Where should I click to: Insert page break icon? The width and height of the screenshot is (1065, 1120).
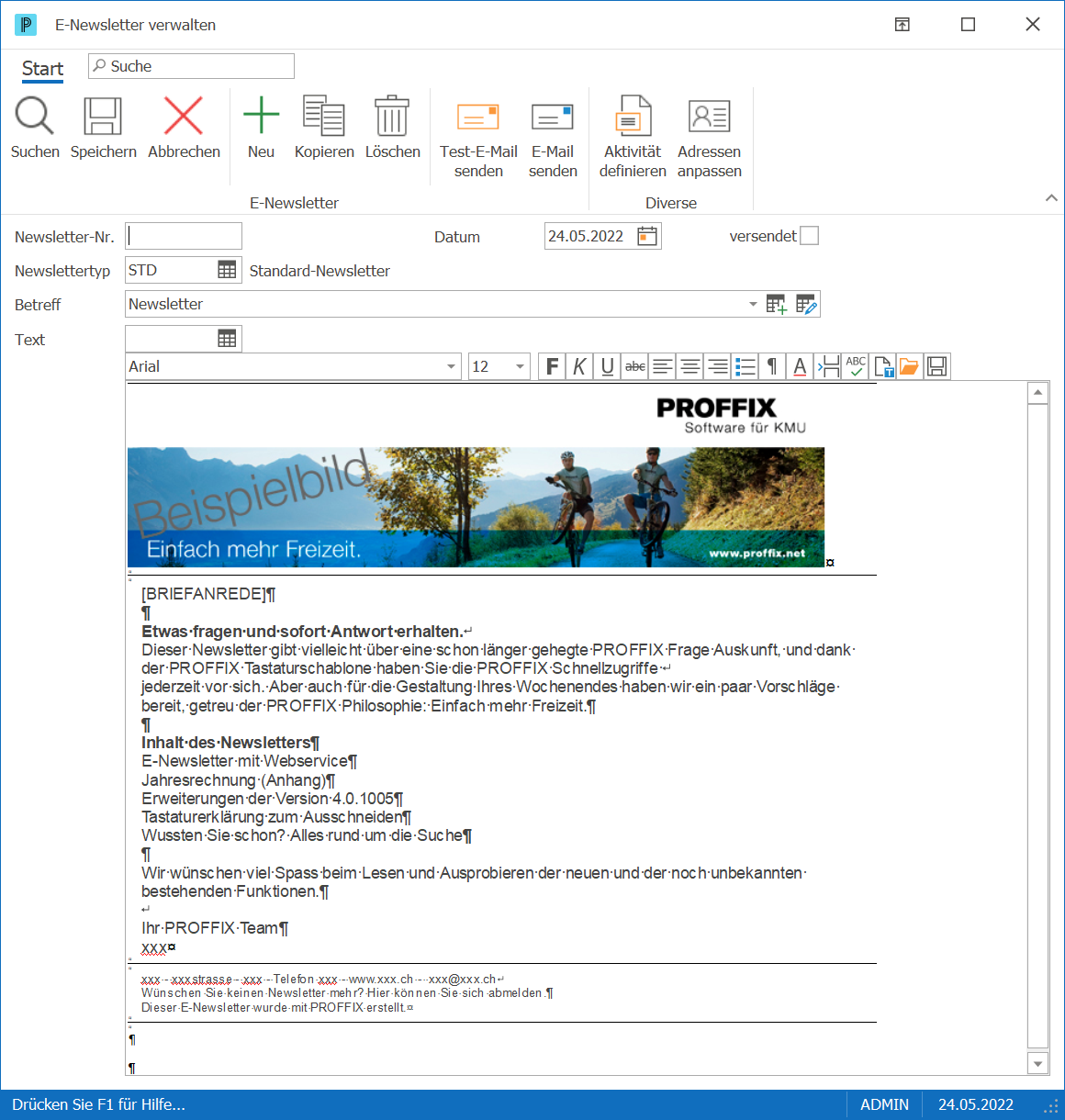pos(827,366)
